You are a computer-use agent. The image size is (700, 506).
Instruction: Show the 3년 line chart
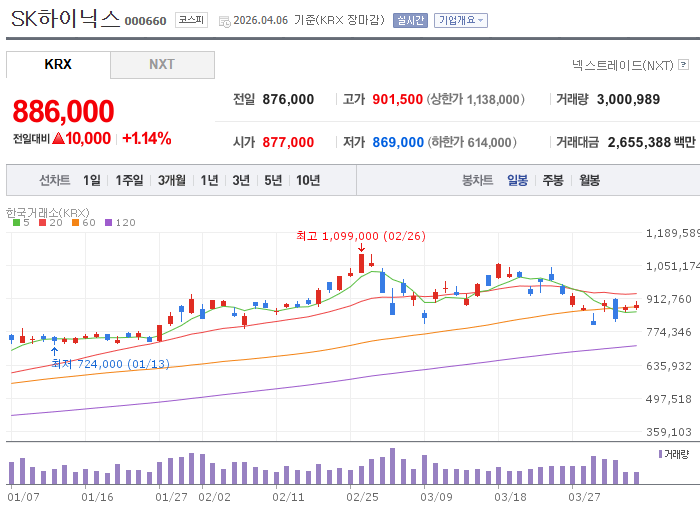241,180
